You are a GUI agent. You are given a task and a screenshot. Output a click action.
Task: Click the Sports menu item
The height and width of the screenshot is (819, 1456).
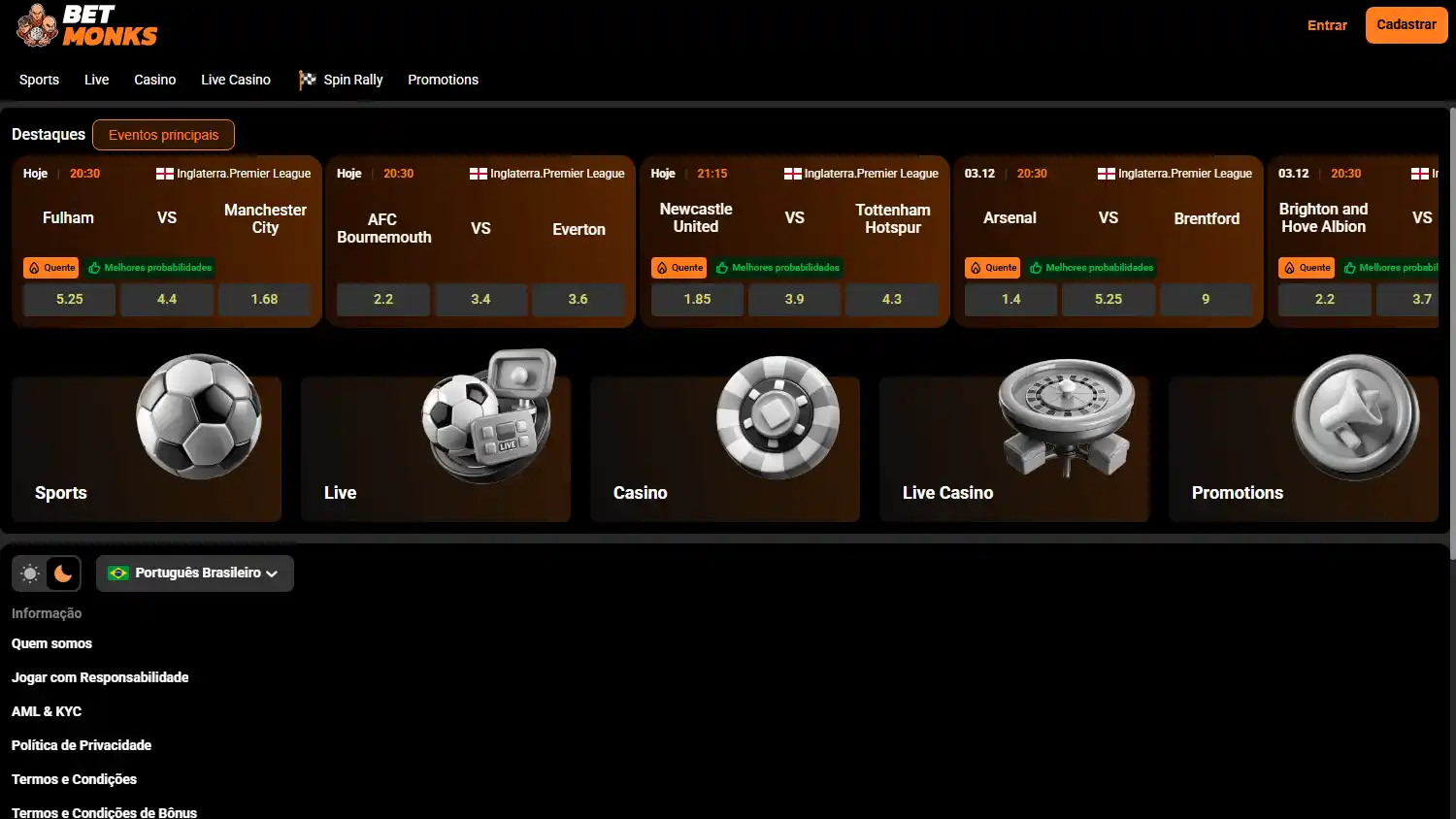point(39,80)
